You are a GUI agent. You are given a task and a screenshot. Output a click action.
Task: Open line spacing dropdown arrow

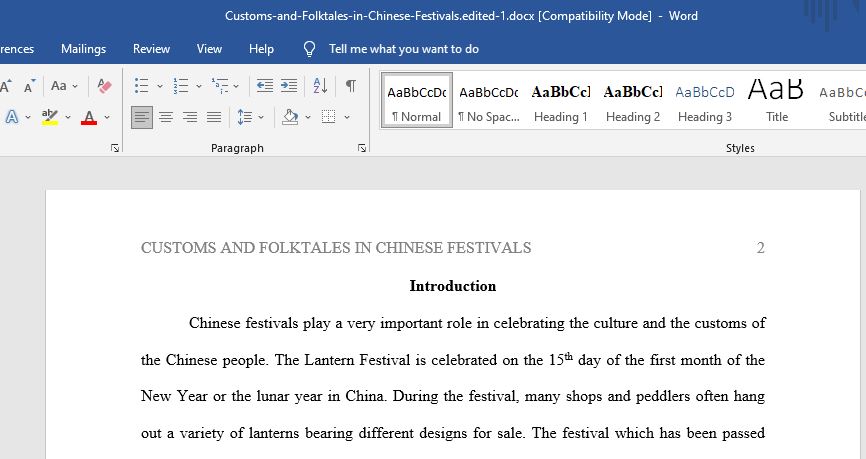[261, 117]
